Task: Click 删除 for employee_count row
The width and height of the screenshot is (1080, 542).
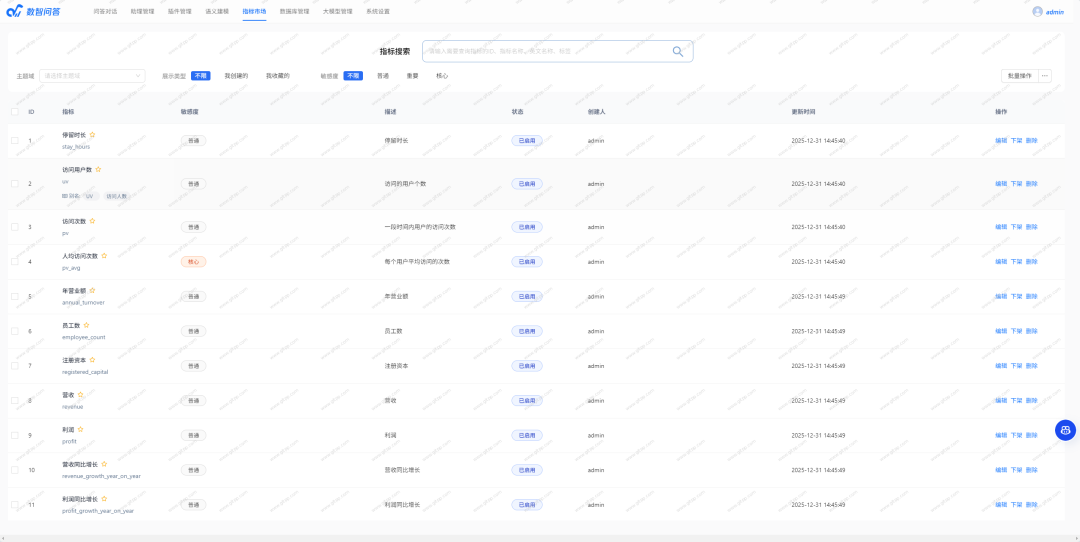Action: click(x=1031, y=331)
